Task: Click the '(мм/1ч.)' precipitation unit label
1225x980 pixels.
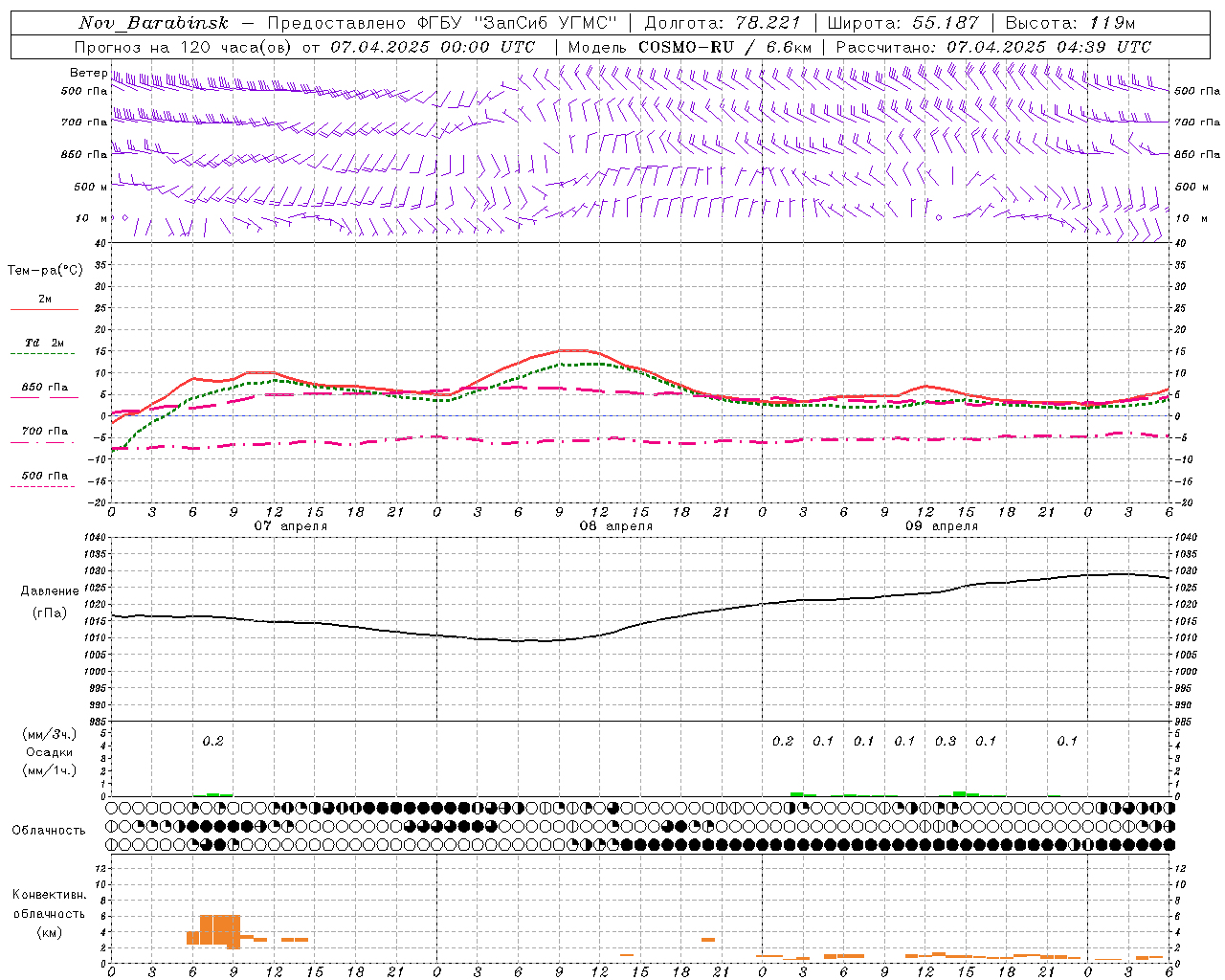Action: [50, 770]
